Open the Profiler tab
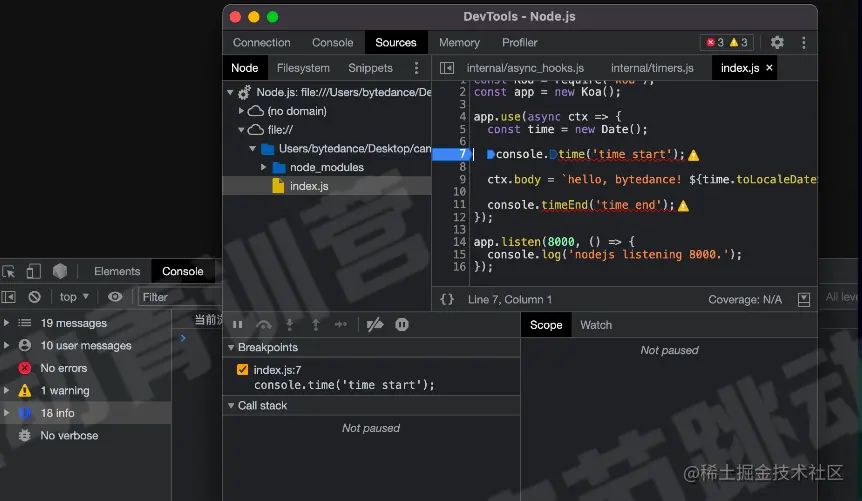862x501 pixels. (x=520, y=42)
